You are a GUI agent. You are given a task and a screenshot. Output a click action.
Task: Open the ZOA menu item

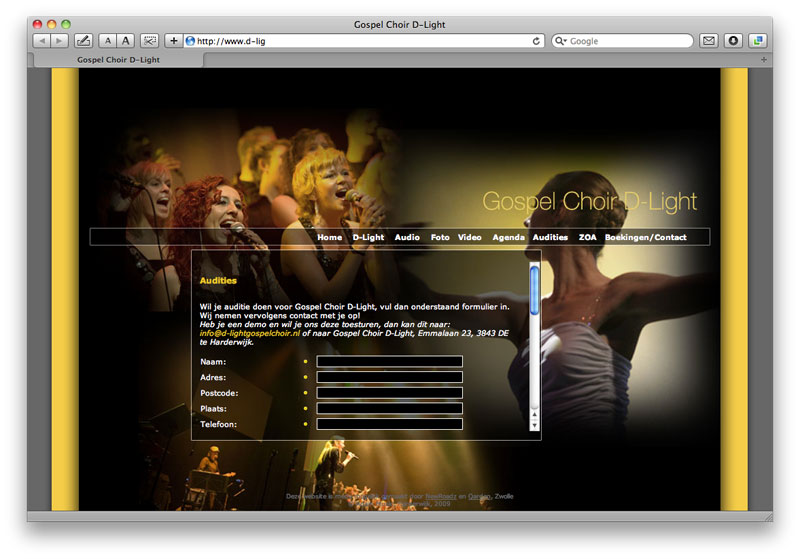(587, 237)
